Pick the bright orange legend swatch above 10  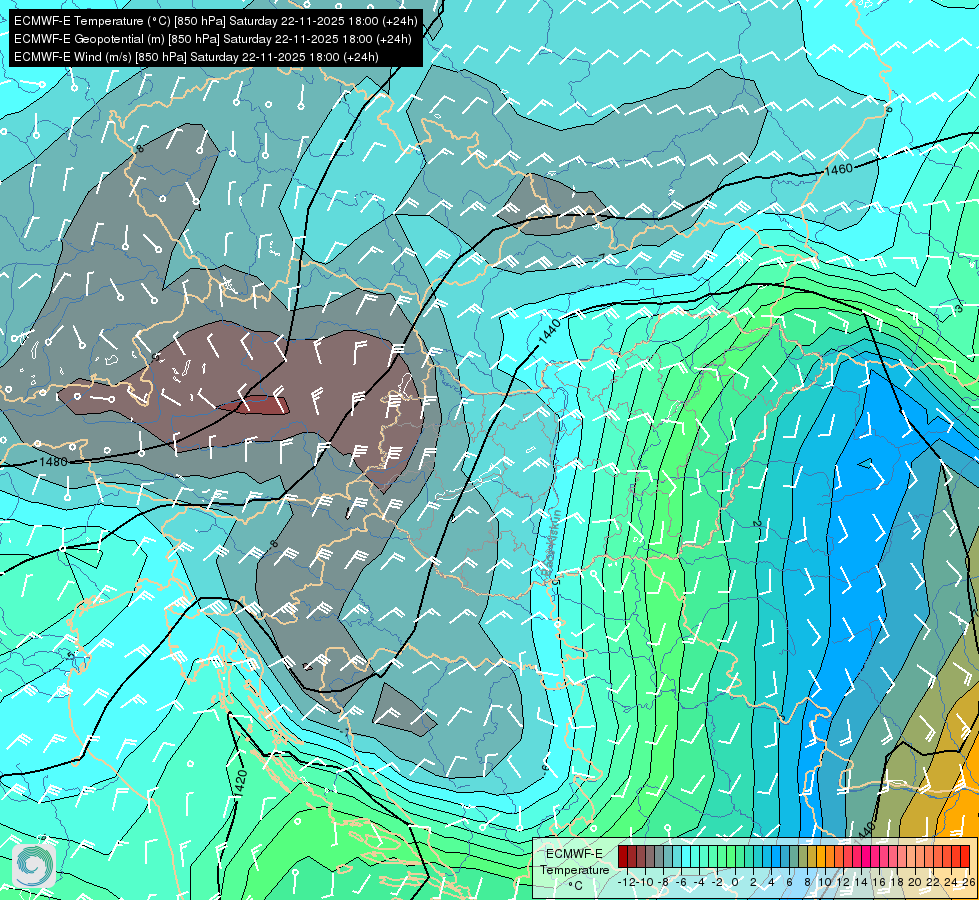[x=821, y=856]
